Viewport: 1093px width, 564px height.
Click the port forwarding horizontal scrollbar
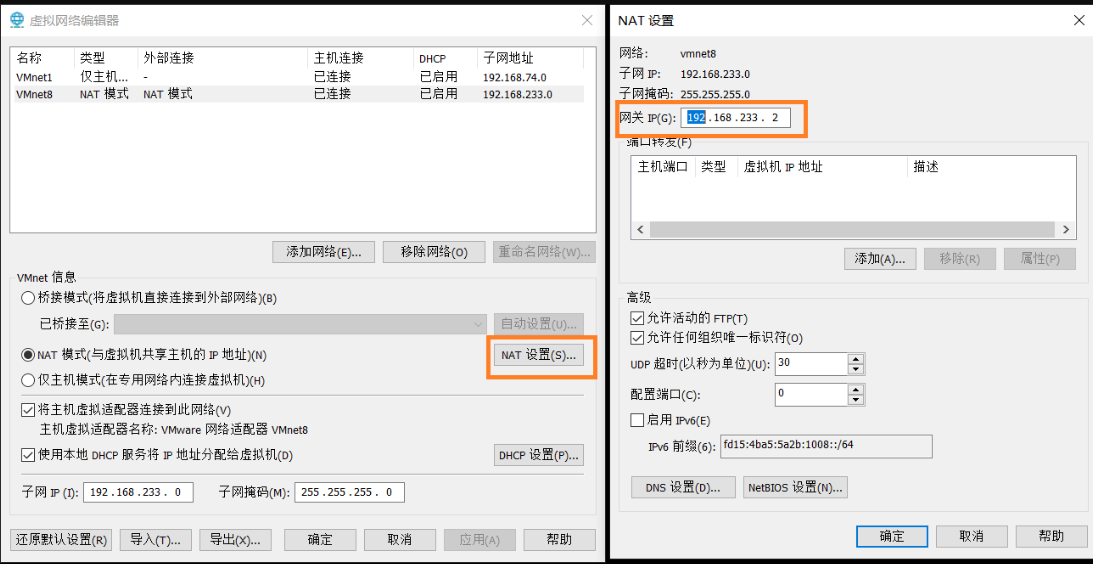853,229
